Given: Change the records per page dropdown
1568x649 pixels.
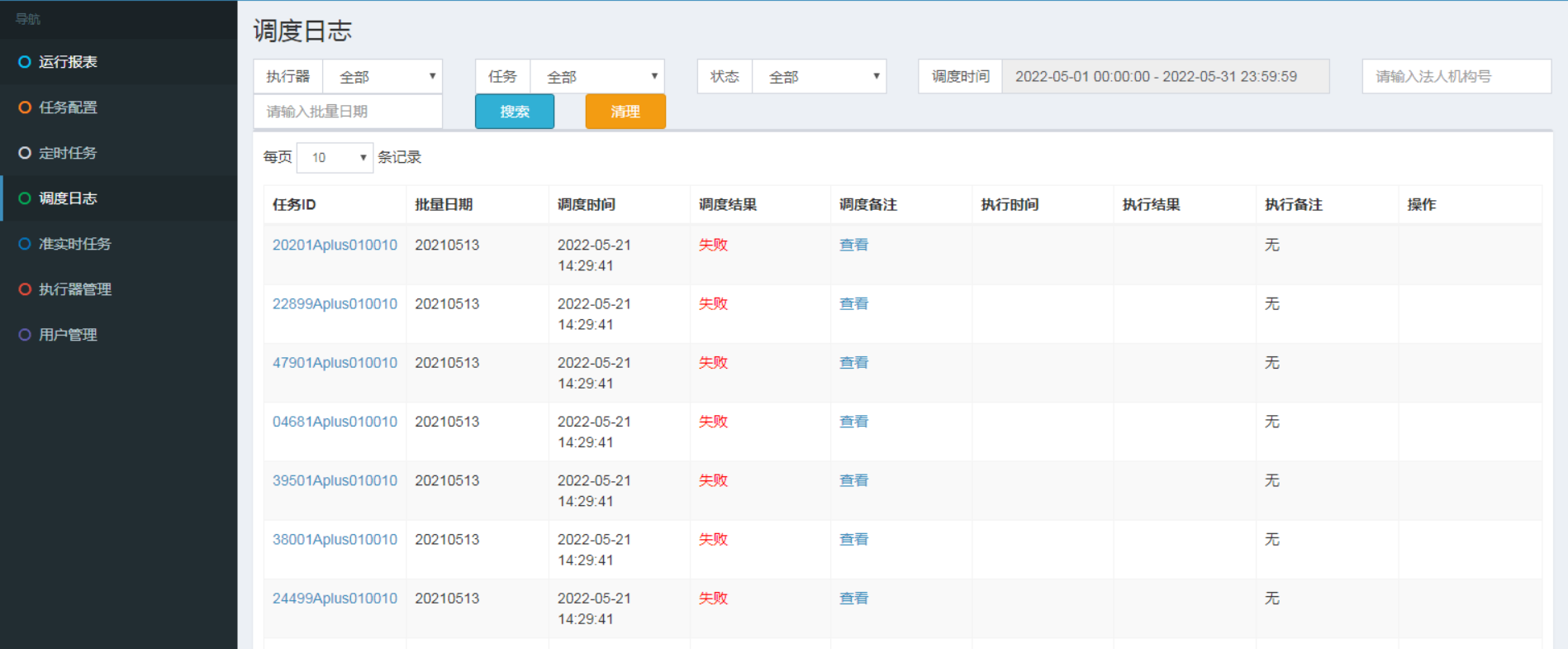Looking at the screenshot, I should tap(335, 157).
